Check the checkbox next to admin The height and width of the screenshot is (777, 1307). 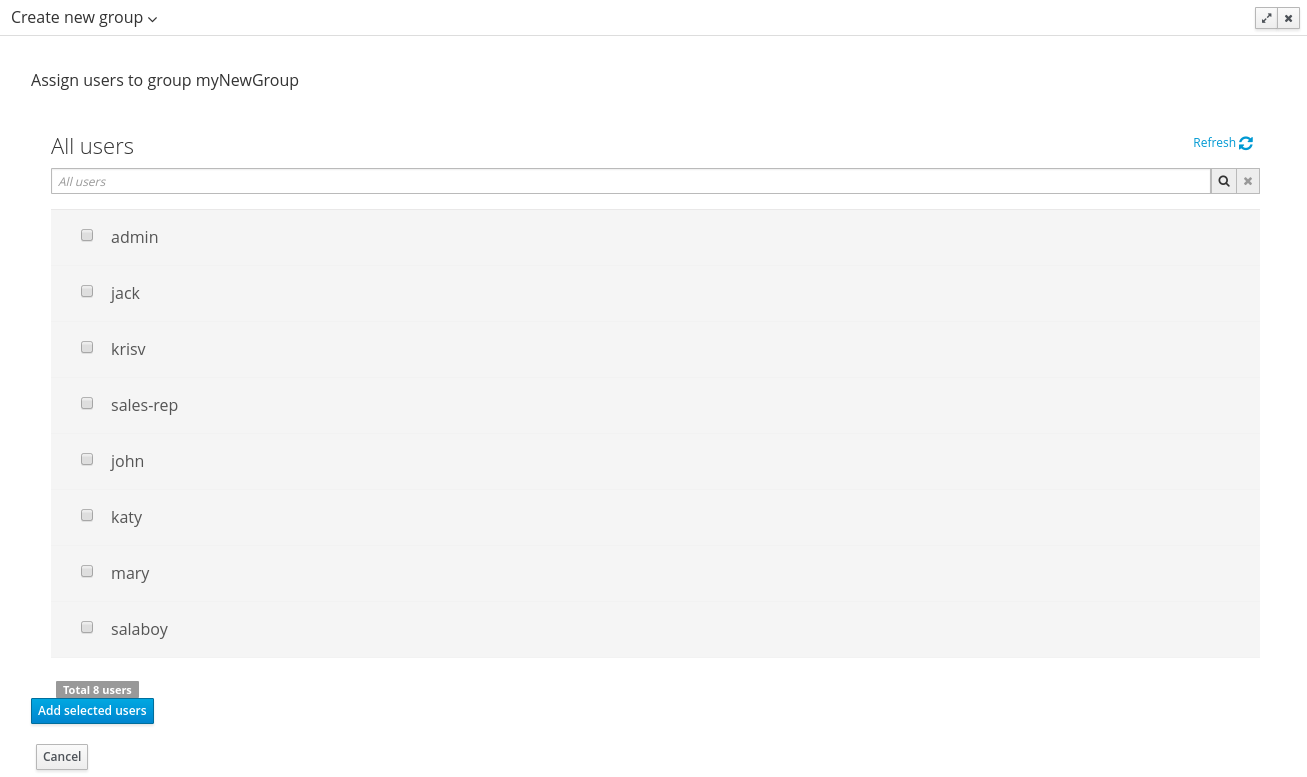(87, 235)
